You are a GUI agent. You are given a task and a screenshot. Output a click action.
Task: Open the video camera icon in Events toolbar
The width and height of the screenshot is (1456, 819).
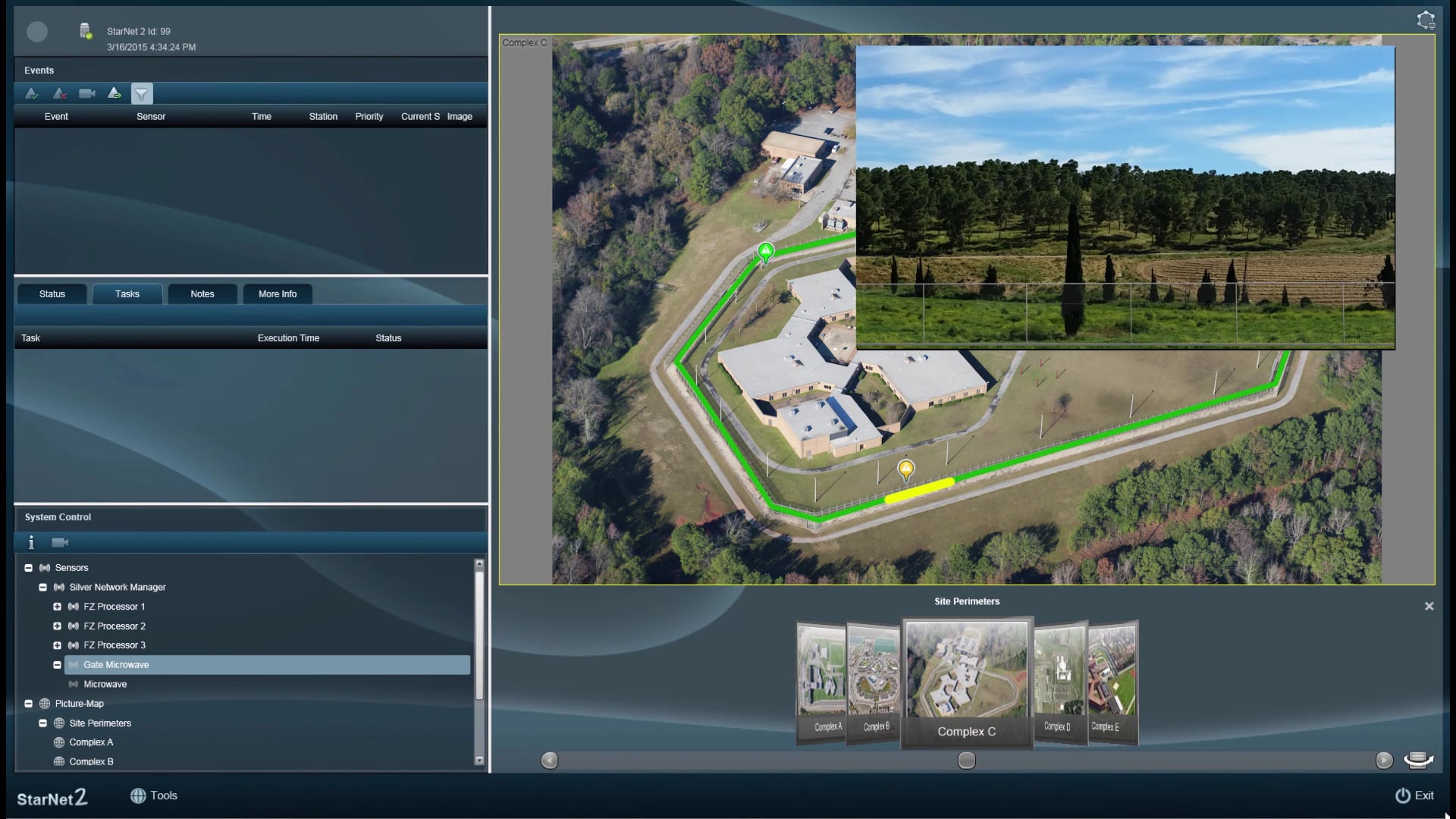[87, 93]
